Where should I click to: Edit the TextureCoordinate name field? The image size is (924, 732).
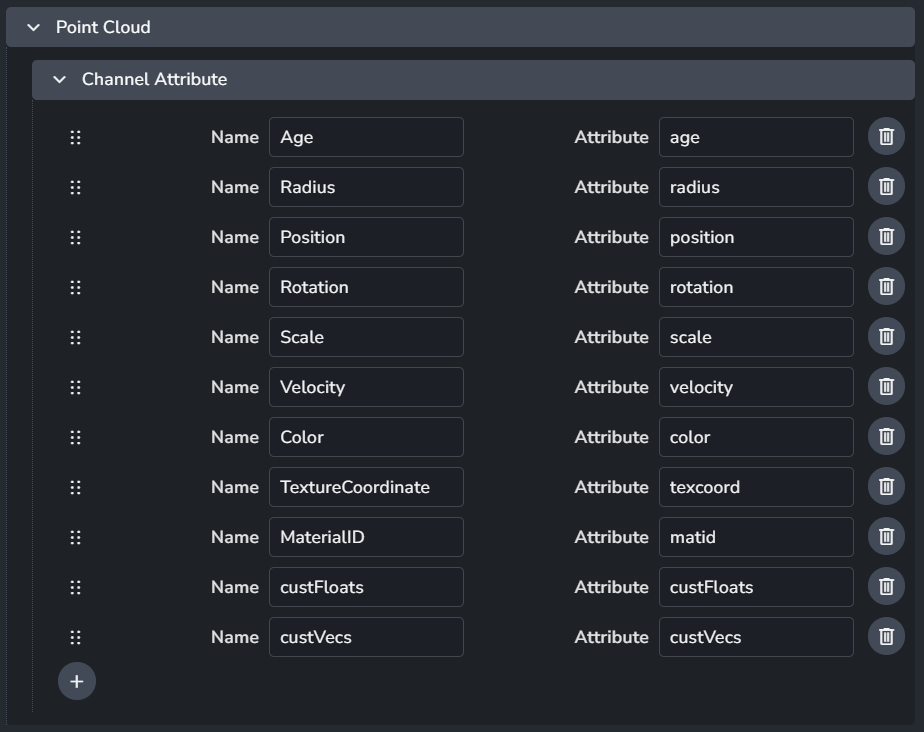tap(366, 487)
